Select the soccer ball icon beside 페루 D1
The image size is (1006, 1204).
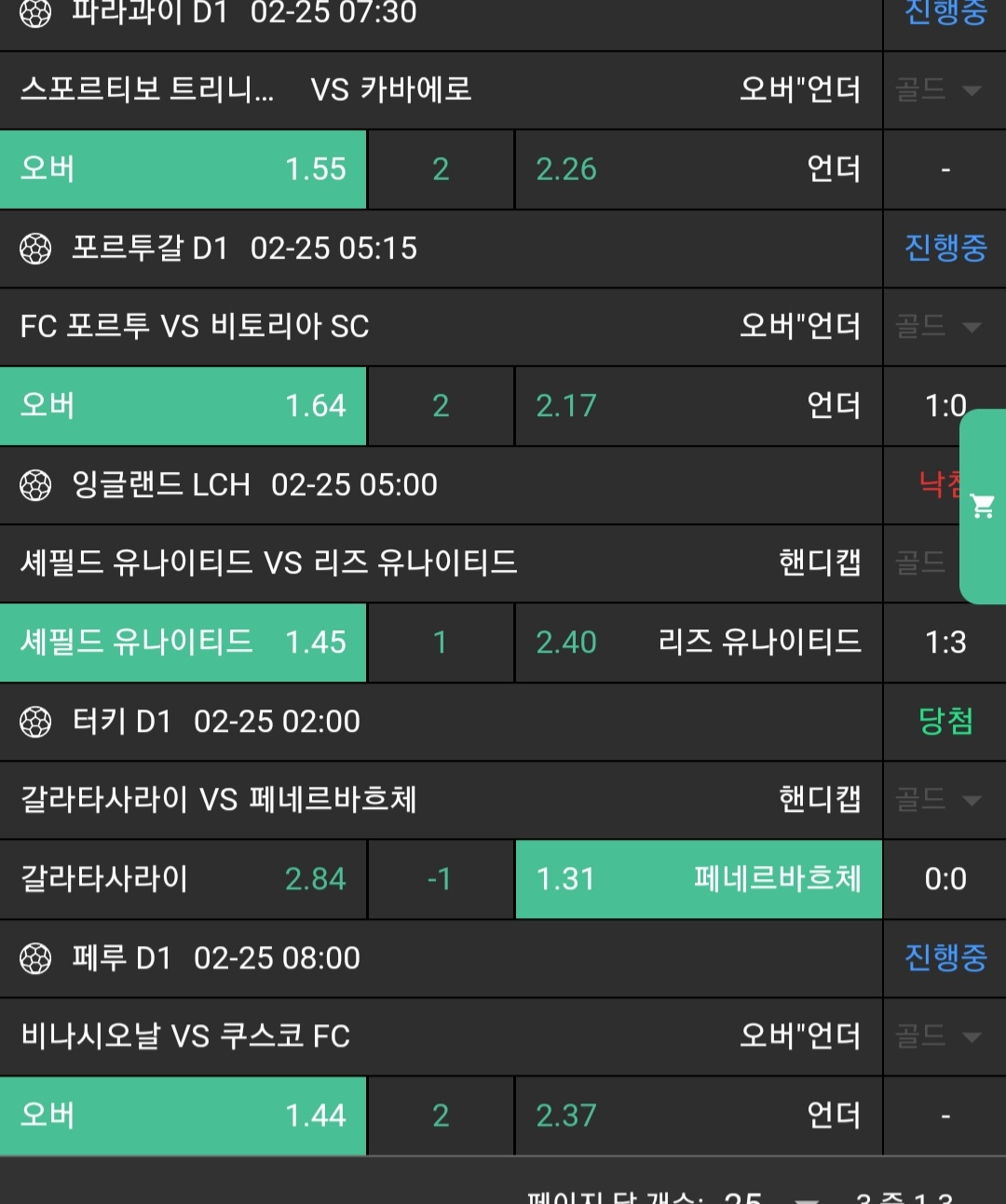(35, 958)
